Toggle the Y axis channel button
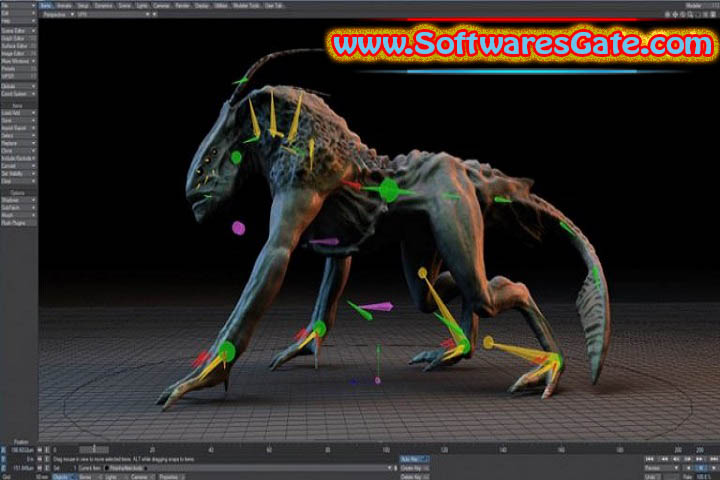 click(3, 459)
